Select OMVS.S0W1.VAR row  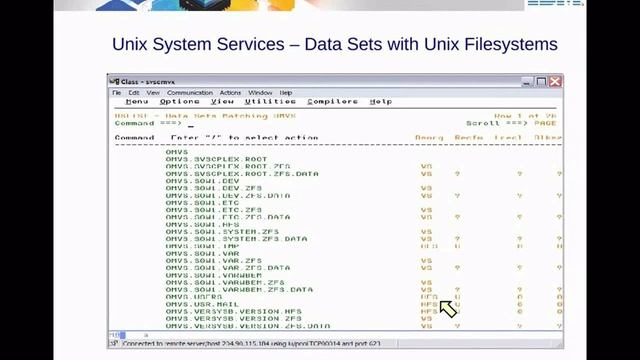click(x=202, y=253)
